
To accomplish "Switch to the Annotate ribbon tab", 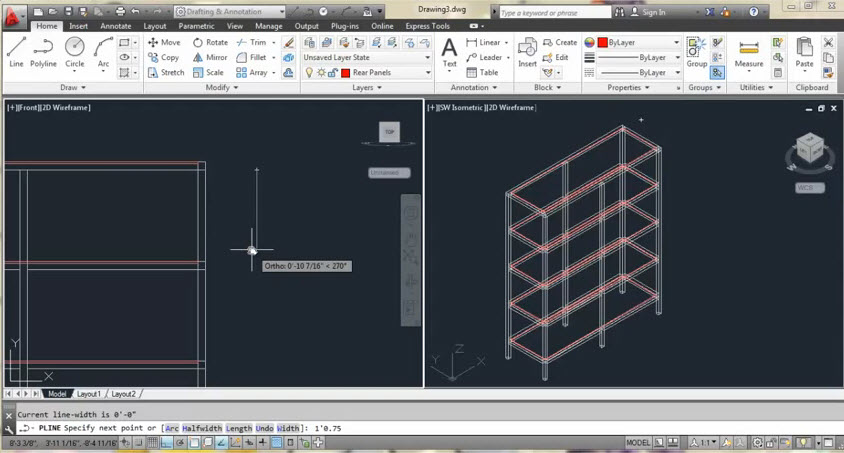I will click(116, 26).
